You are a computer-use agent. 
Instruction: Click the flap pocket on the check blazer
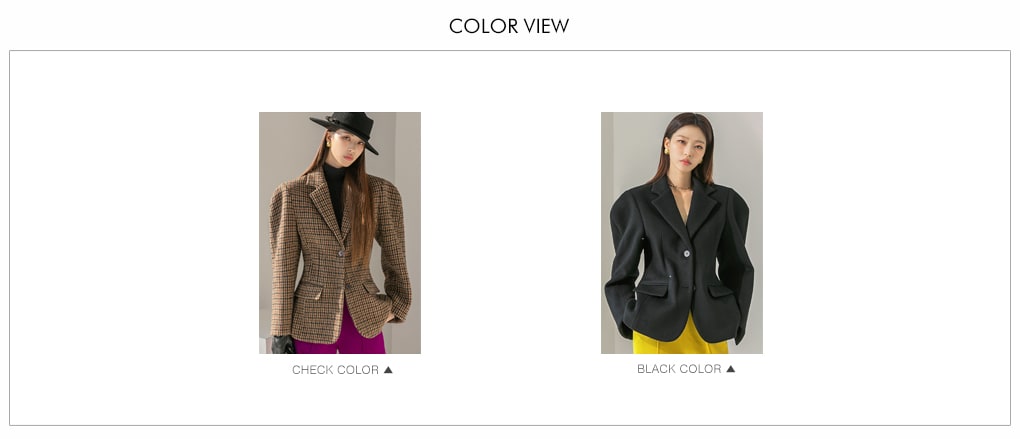click(308, 292)
